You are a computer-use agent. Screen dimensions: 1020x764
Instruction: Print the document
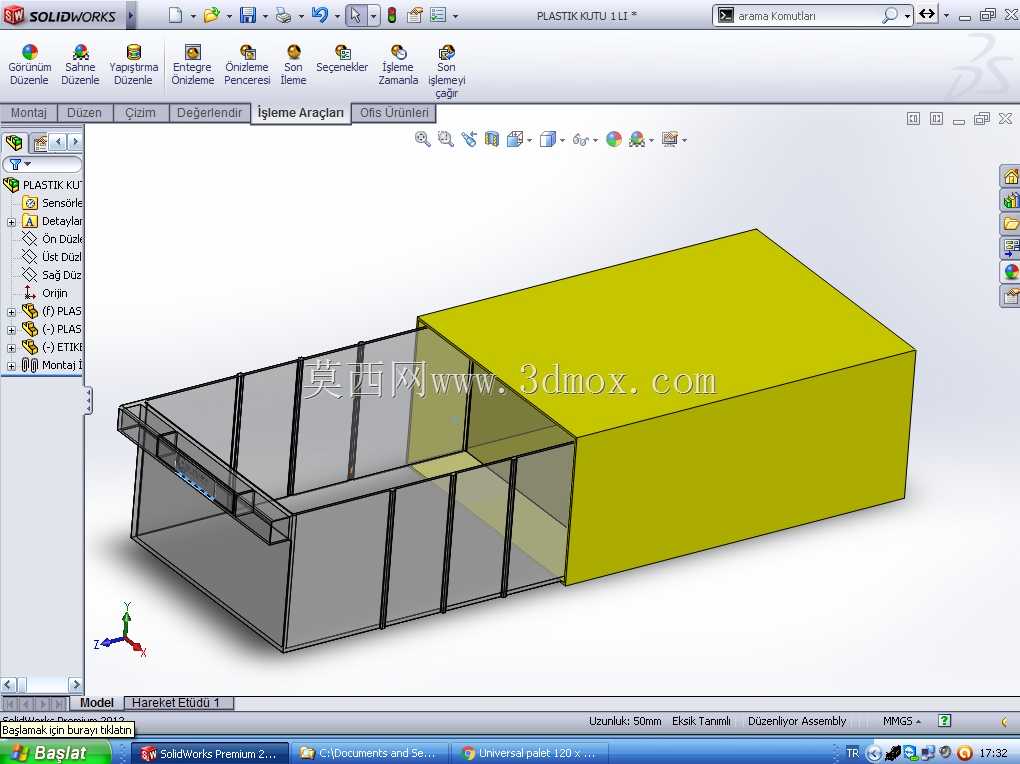[x=284, y=15]
